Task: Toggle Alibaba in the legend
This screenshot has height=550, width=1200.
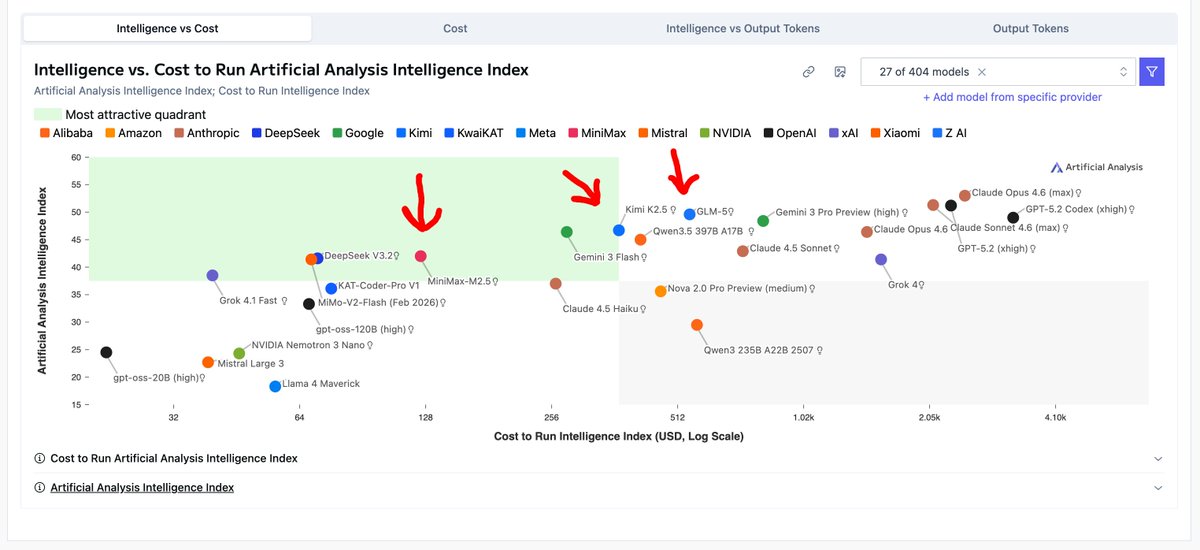Action: tap(66, 132)
